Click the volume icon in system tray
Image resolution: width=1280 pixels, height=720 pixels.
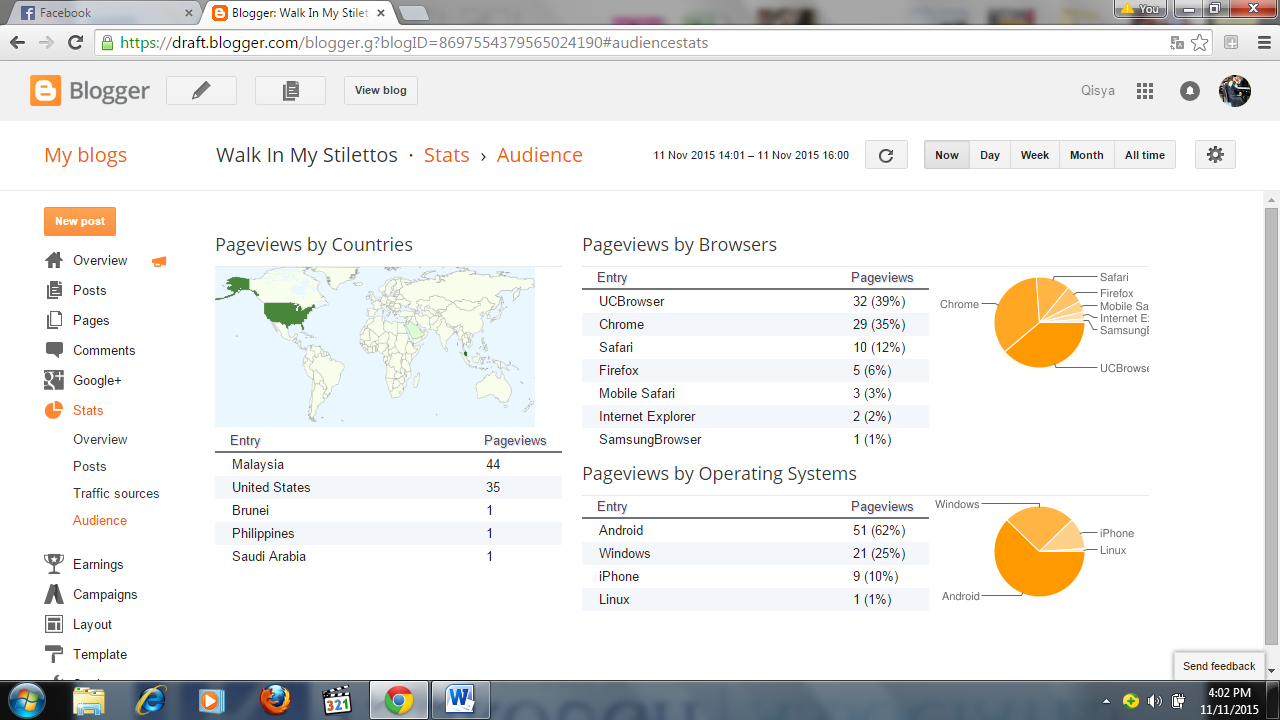(1155, 700)
